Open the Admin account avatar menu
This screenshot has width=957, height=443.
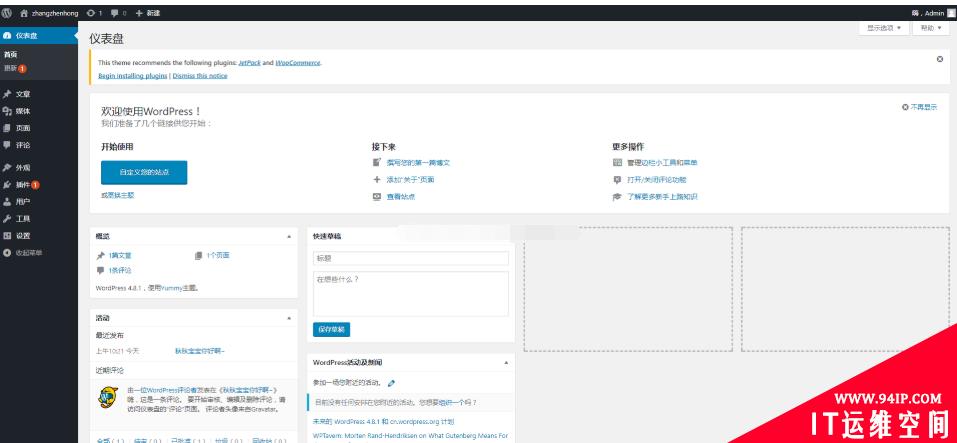click(951, 13)
